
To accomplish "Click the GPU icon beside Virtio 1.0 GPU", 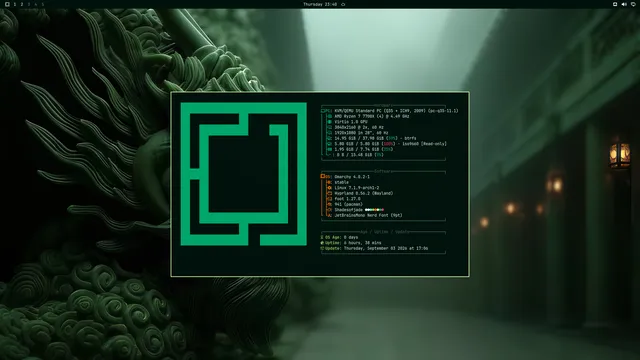I will (x=330, y=122).
